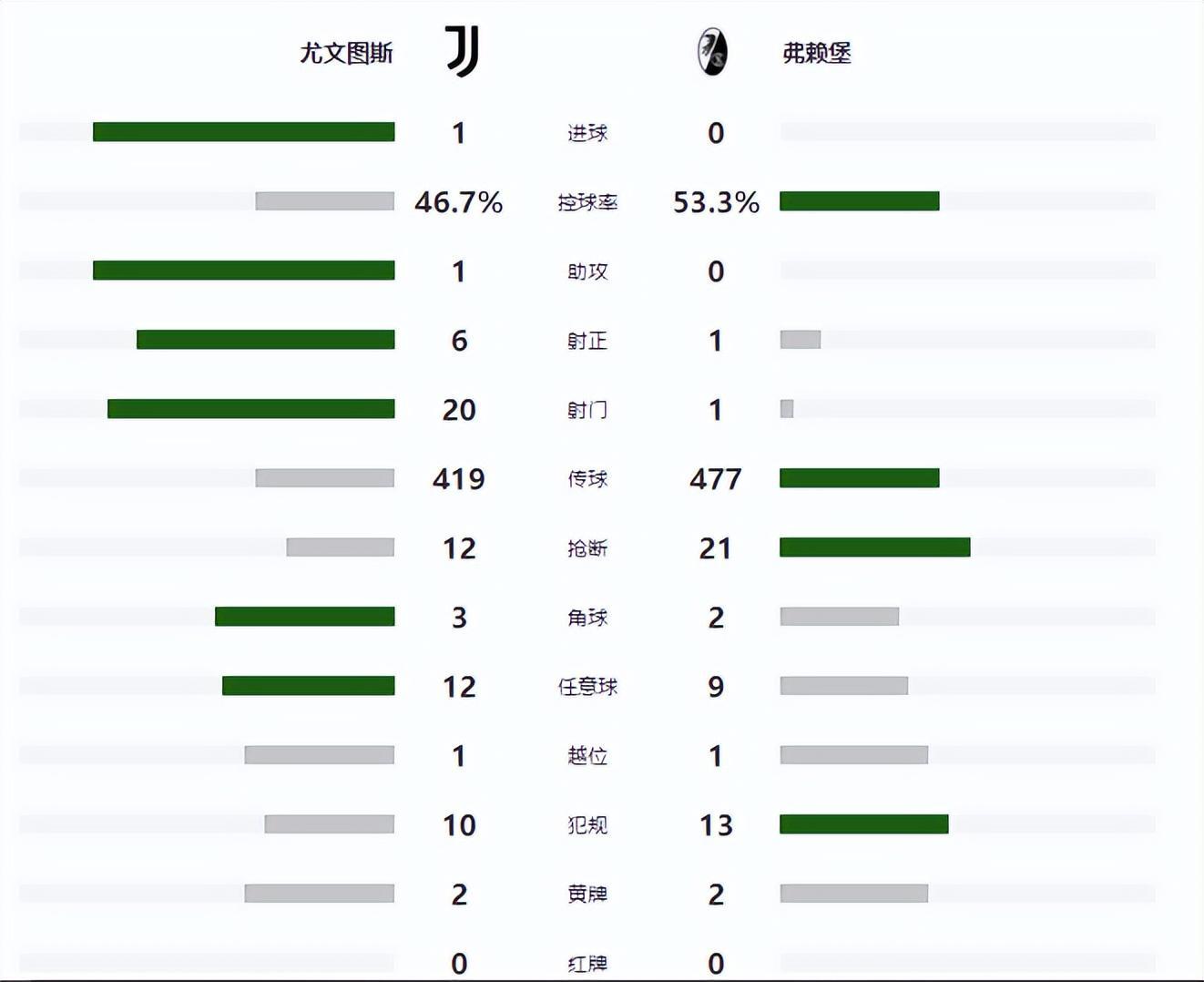Click Freiburg green 控球率 bar
Image resolution: width=1204 pixels, height=982 pixels.
point(859,201)
